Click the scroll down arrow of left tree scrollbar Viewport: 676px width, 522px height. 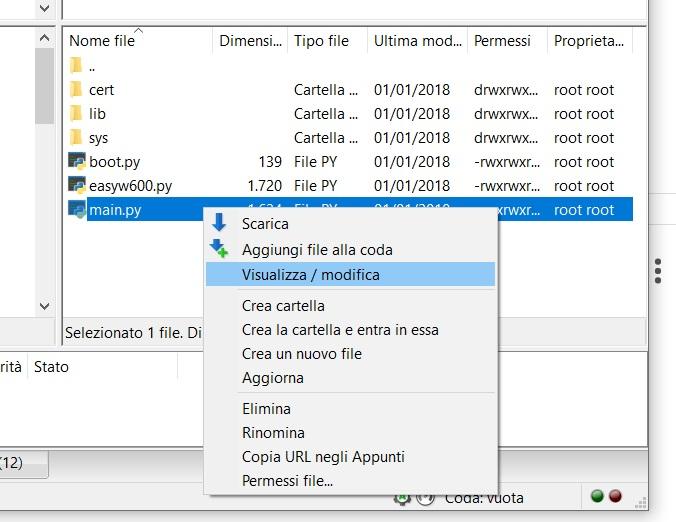(x=44, y=306)
